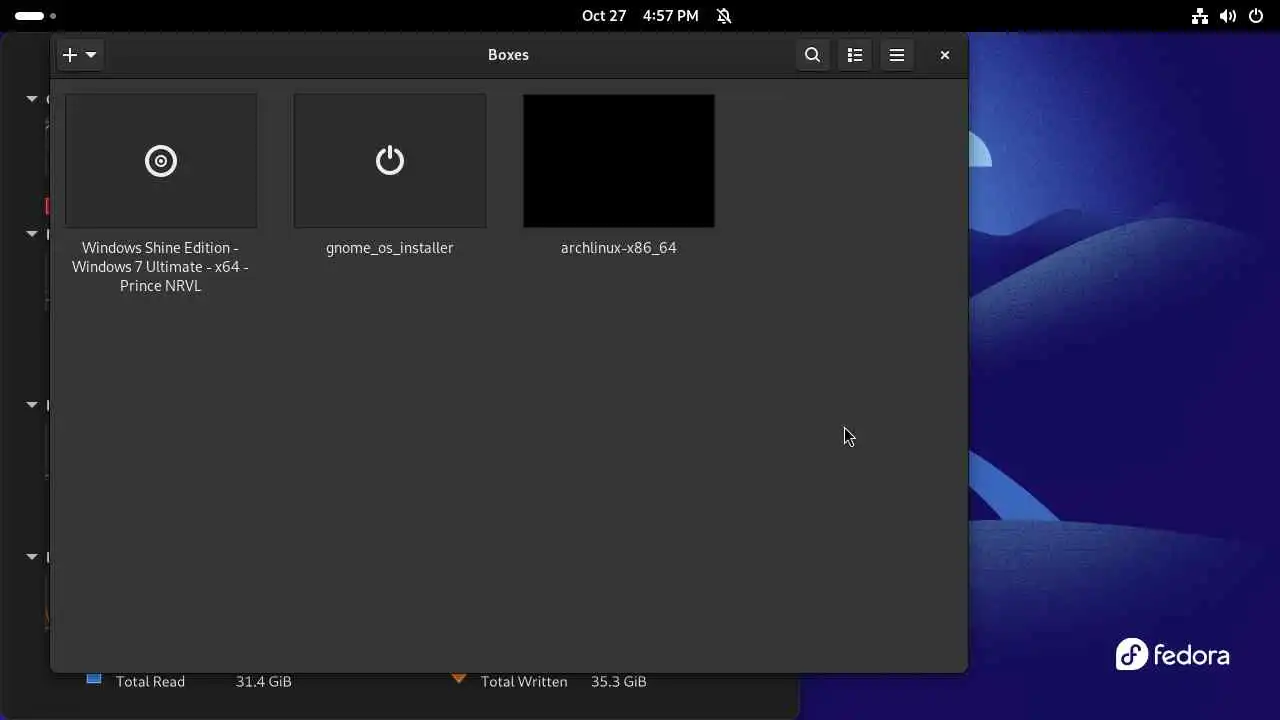The height and width of the screenshot is (720, 1280).
Task: Click the blue Total Read color swatch
Action: pyautogui.click(x=94, y=679)
